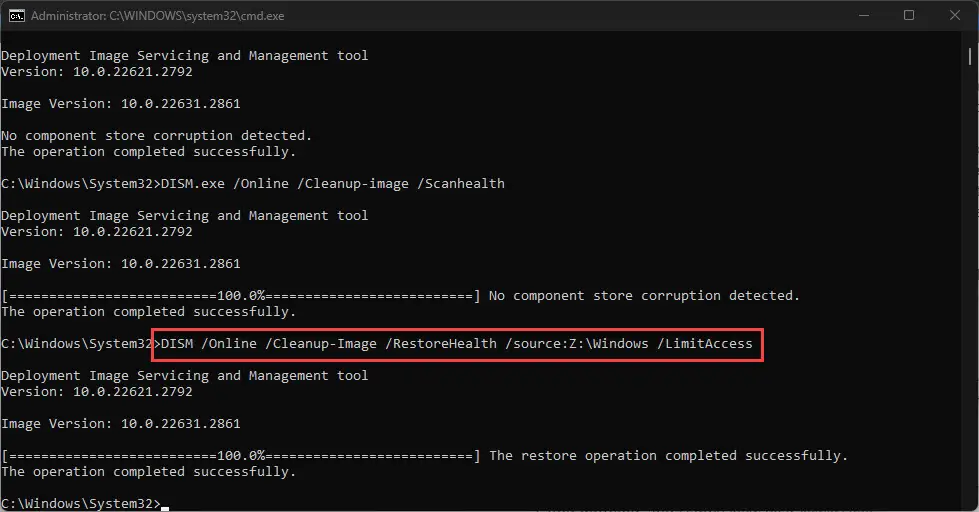
Task: Click the ScanHealth 100.0% progress bar
Action: click(x=240, y=296)
